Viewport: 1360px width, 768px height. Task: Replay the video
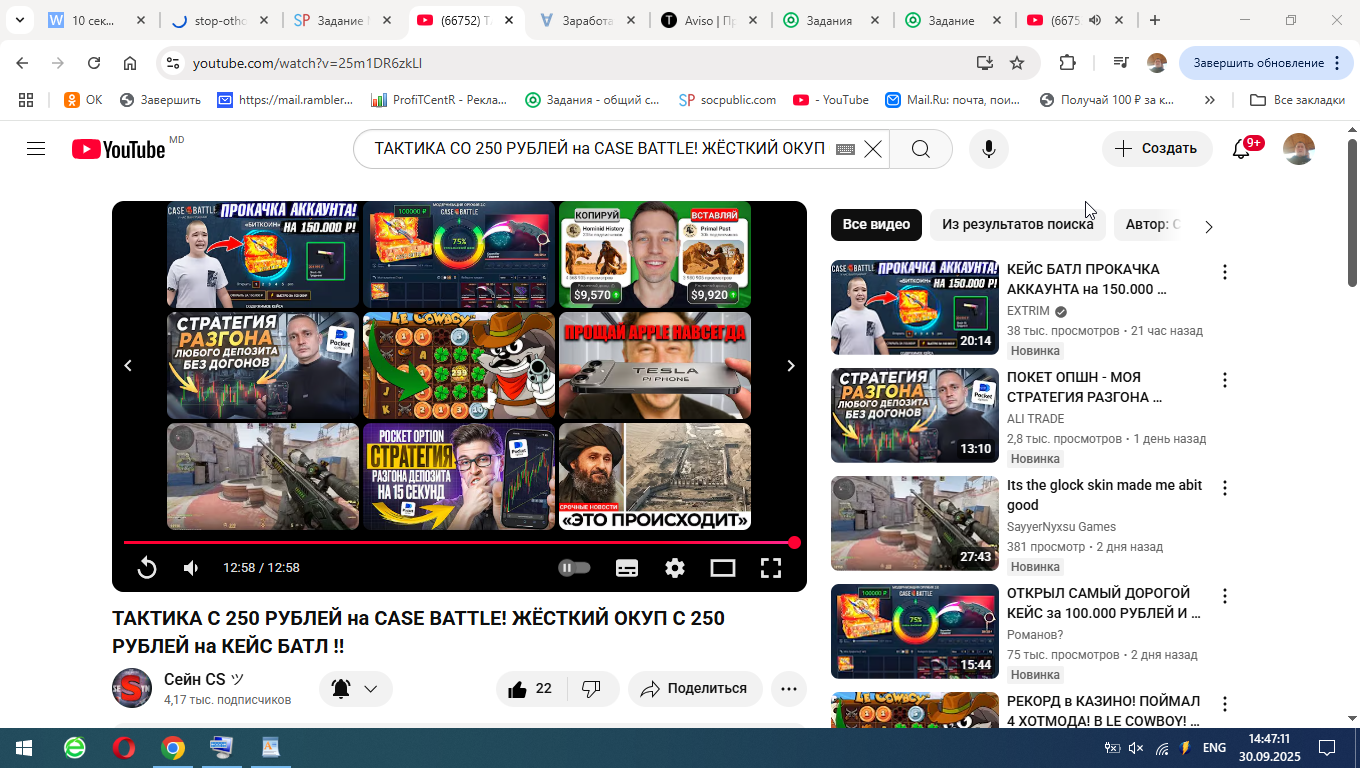pos(147,568)
